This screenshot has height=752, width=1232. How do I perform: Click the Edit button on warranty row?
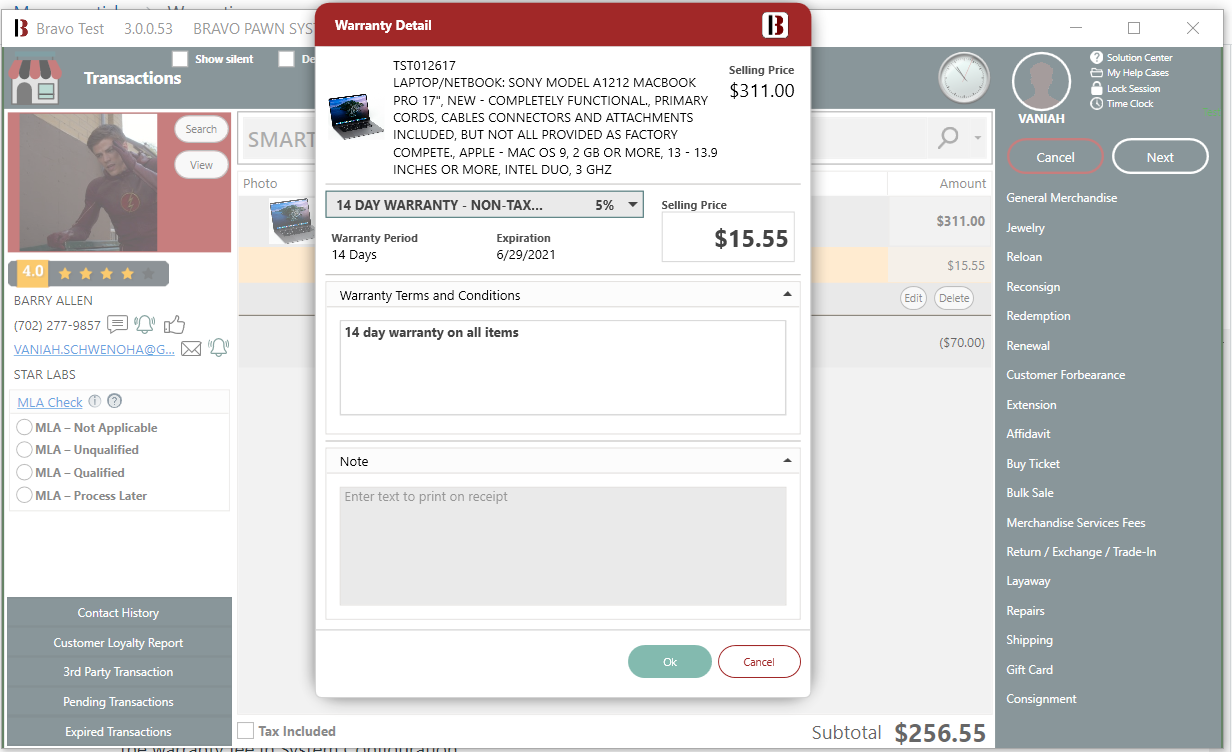(913, 298)
